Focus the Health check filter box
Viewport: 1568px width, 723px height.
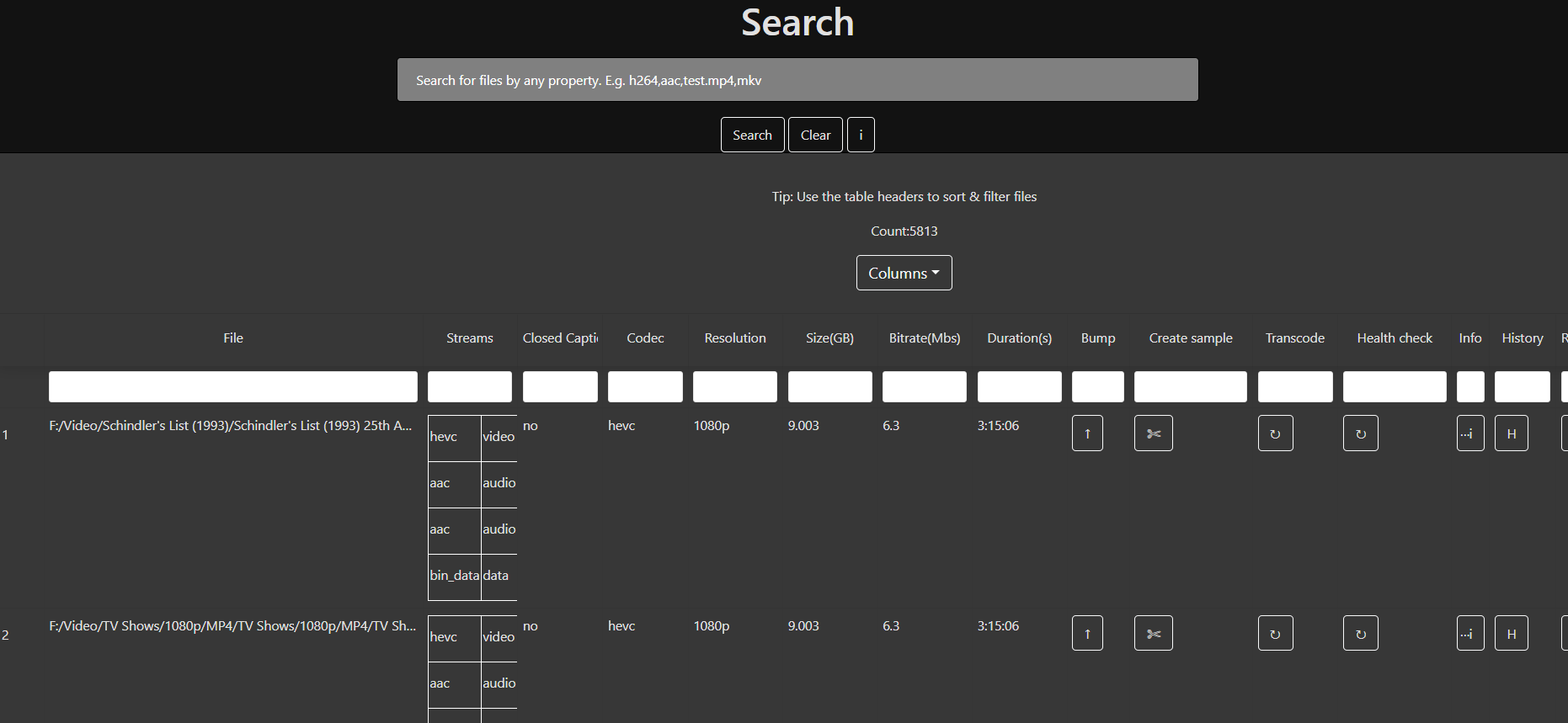click(x=1395, y=386)
